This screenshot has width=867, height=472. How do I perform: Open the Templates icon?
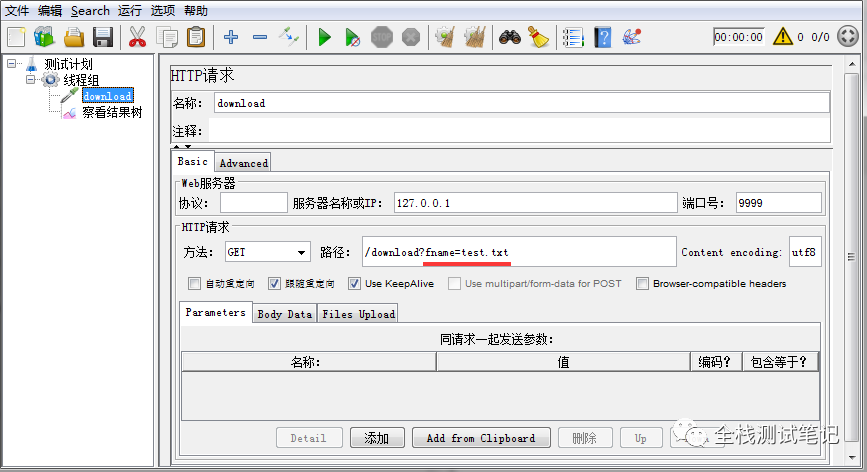click(x=44, y=37)
